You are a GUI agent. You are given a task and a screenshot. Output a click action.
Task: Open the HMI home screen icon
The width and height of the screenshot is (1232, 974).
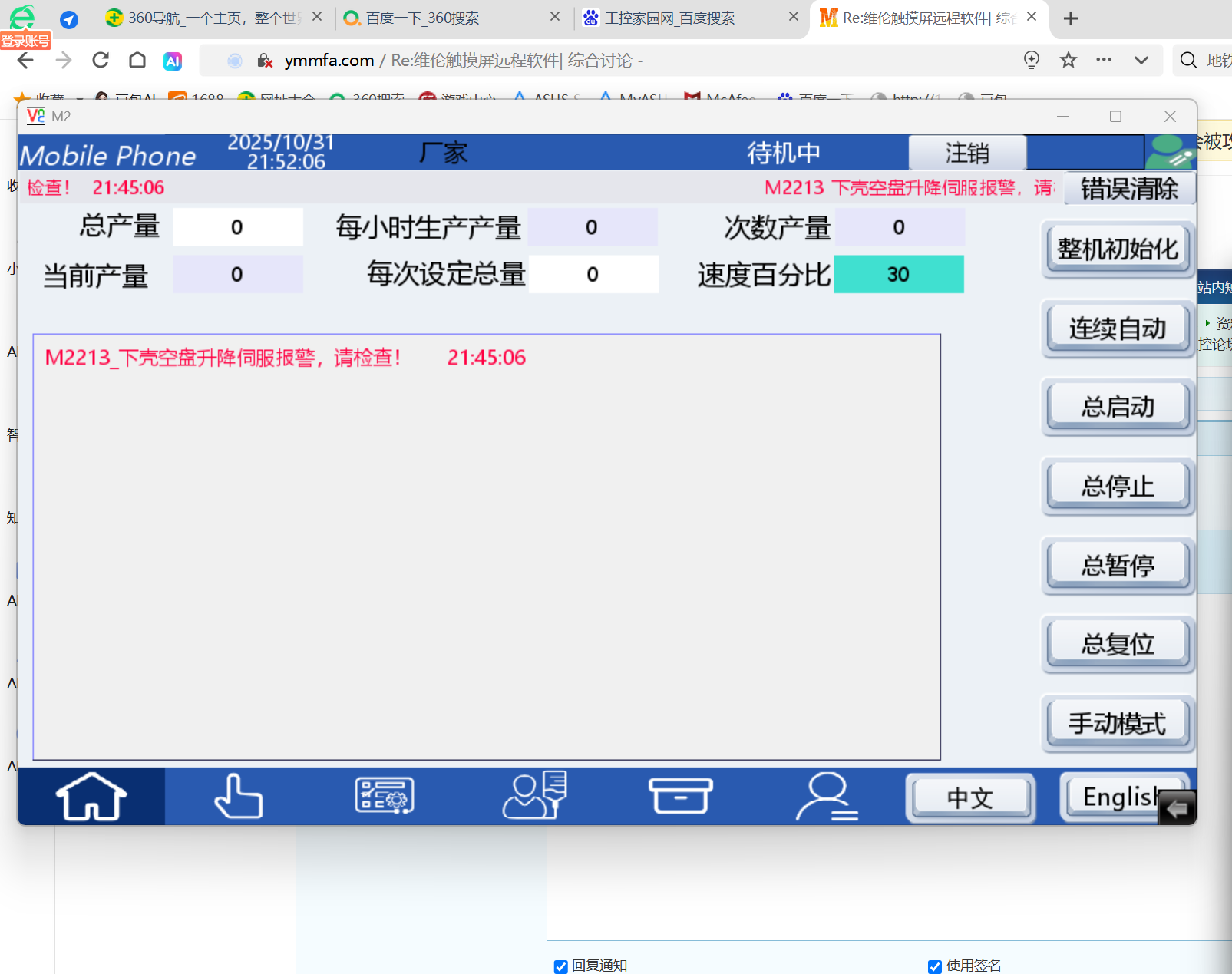[x=91, y=797]
